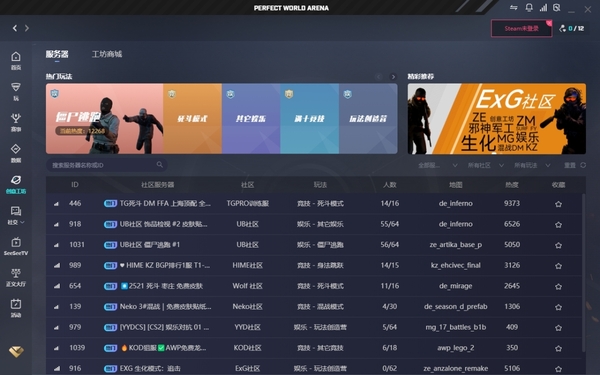Open the home page from the sidebar

[16, 60]
